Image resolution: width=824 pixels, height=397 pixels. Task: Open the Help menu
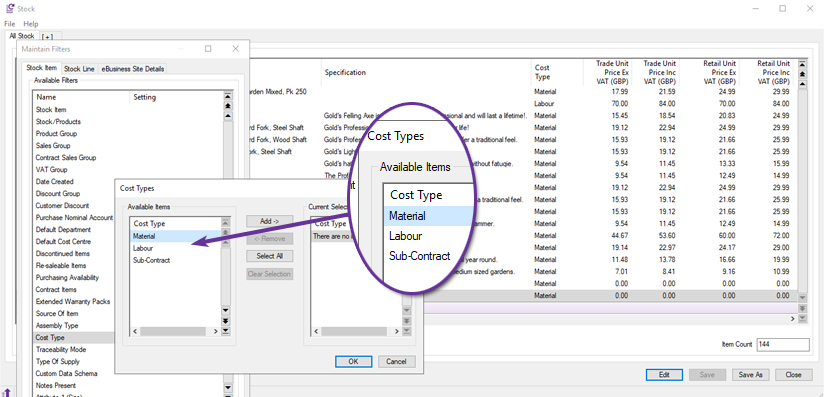[31, 24]
